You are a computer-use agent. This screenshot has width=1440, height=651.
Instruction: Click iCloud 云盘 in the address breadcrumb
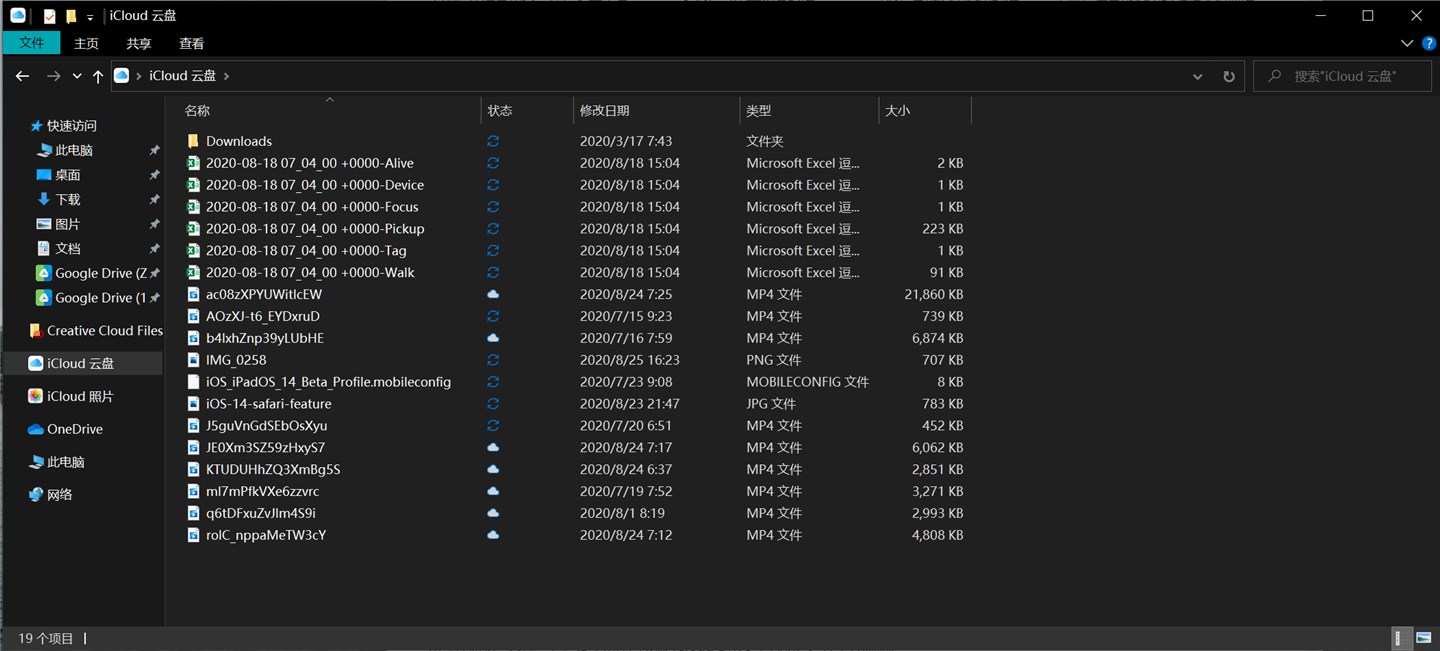tap(182, 76)
